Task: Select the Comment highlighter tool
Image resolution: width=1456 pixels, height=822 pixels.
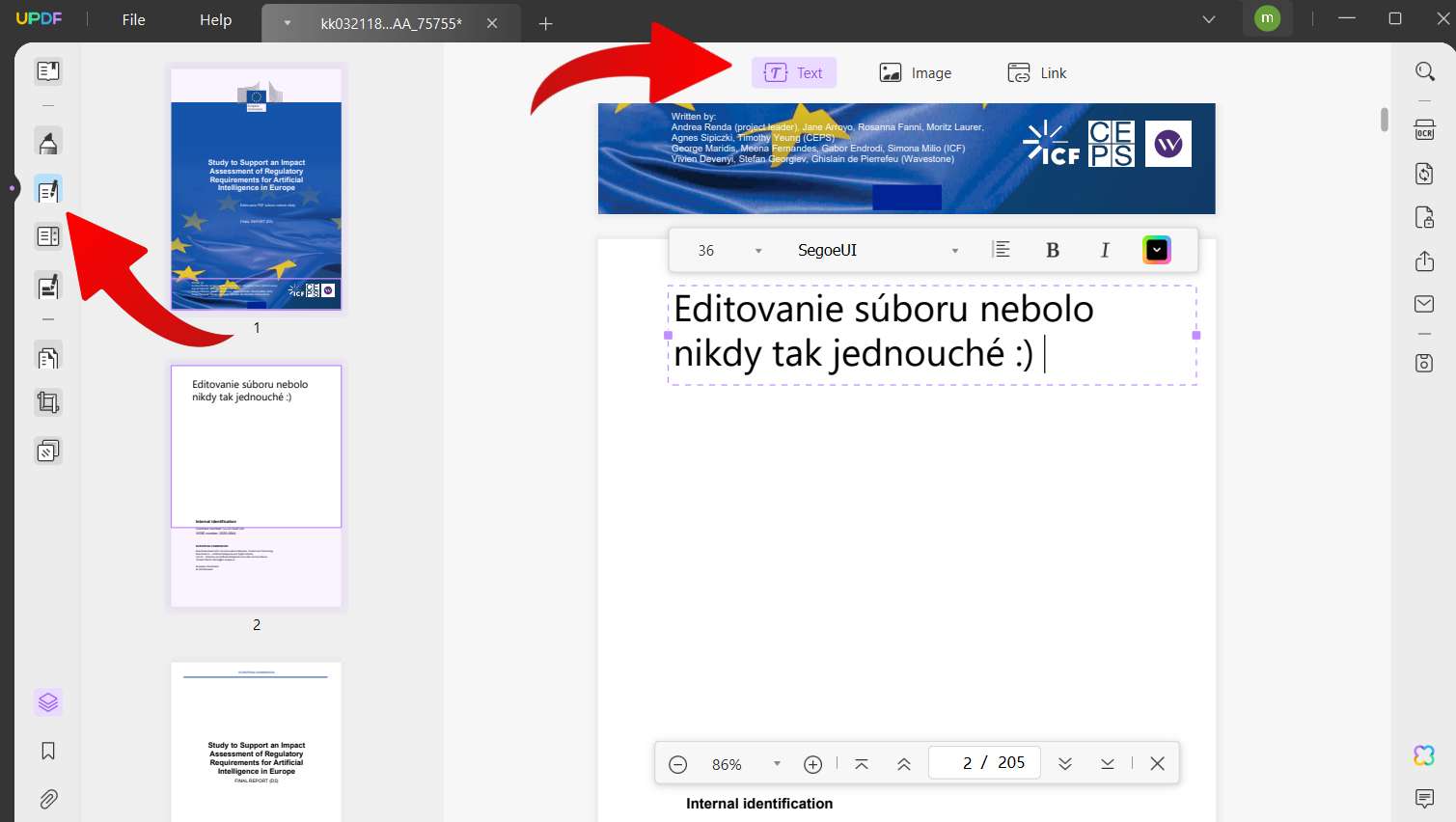Action: pos(48,143)
